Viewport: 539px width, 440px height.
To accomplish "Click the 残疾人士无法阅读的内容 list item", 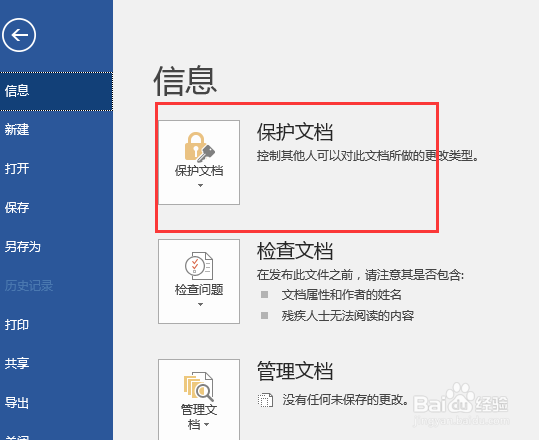I will (x=348, y=316).
